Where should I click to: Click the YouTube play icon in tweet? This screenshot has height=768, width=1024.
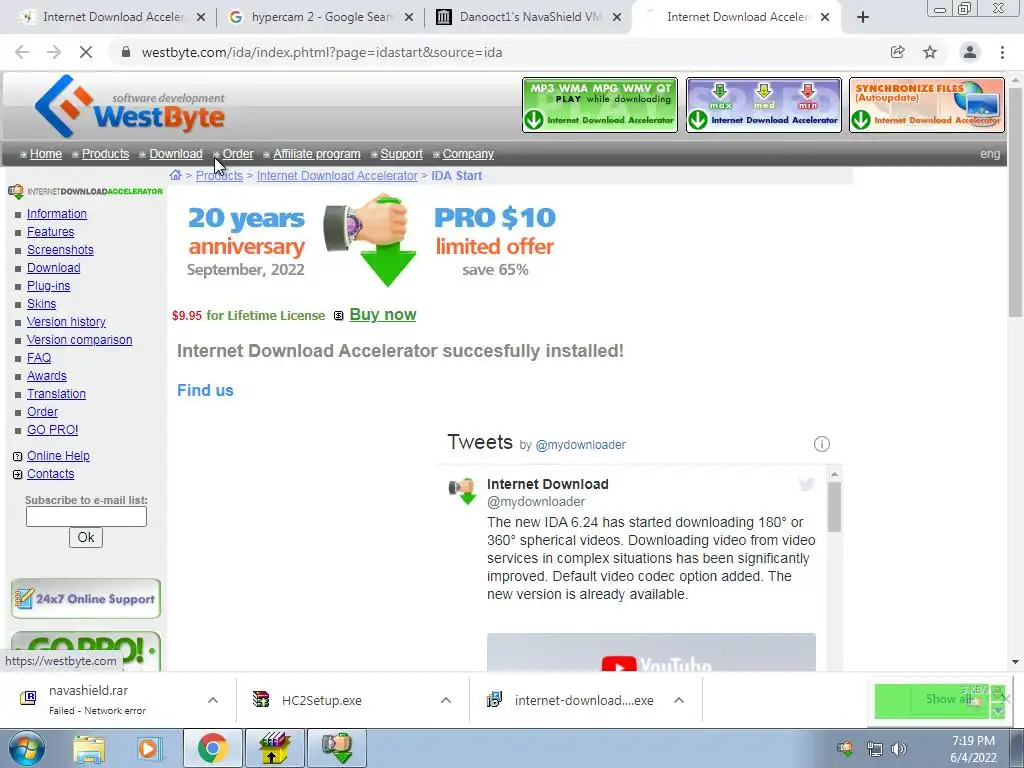pyautogui.click(x=618, y=664)
